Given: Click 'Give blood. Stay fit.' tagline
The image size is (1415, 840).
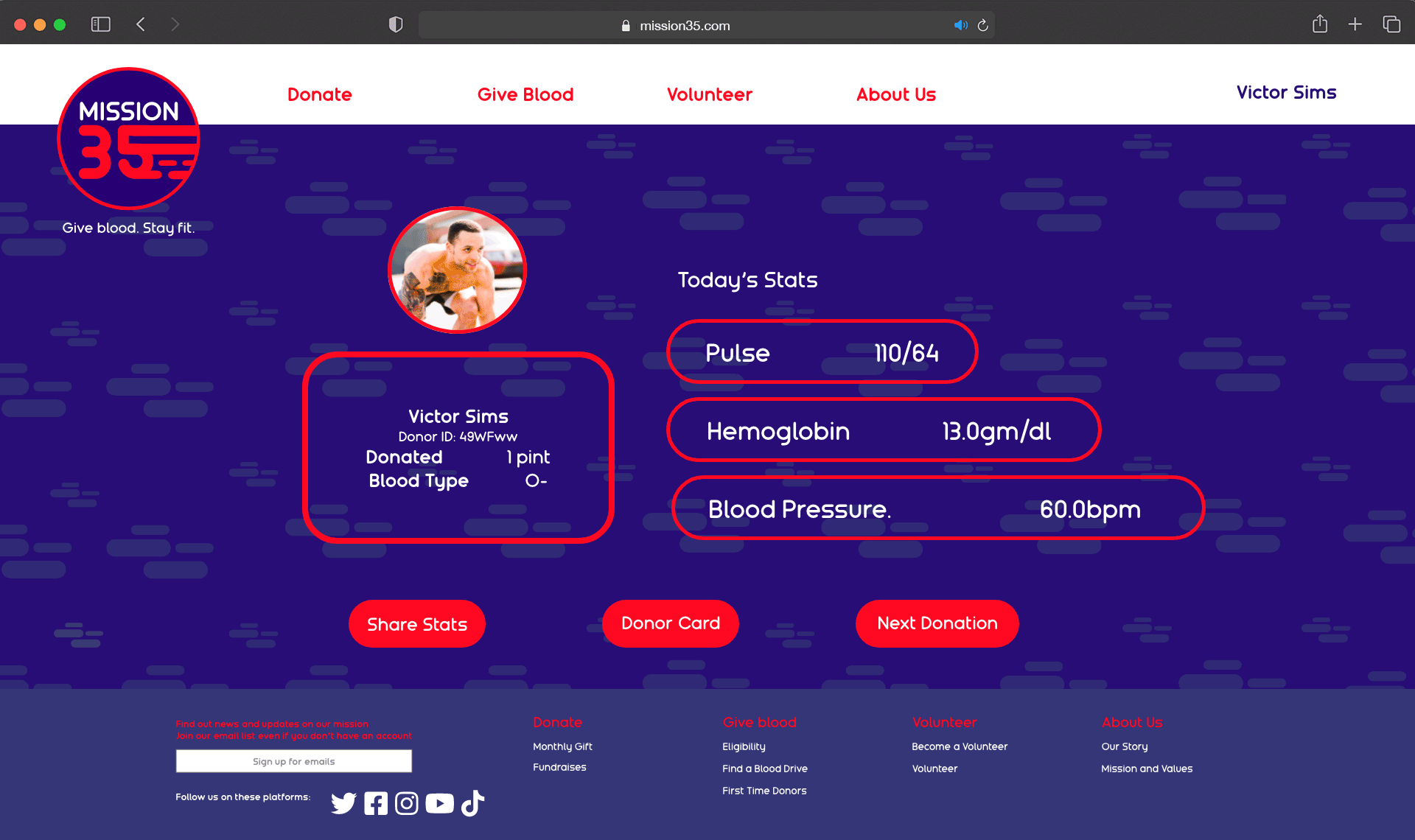Looking at the screenshot, I should coord(129,228).
